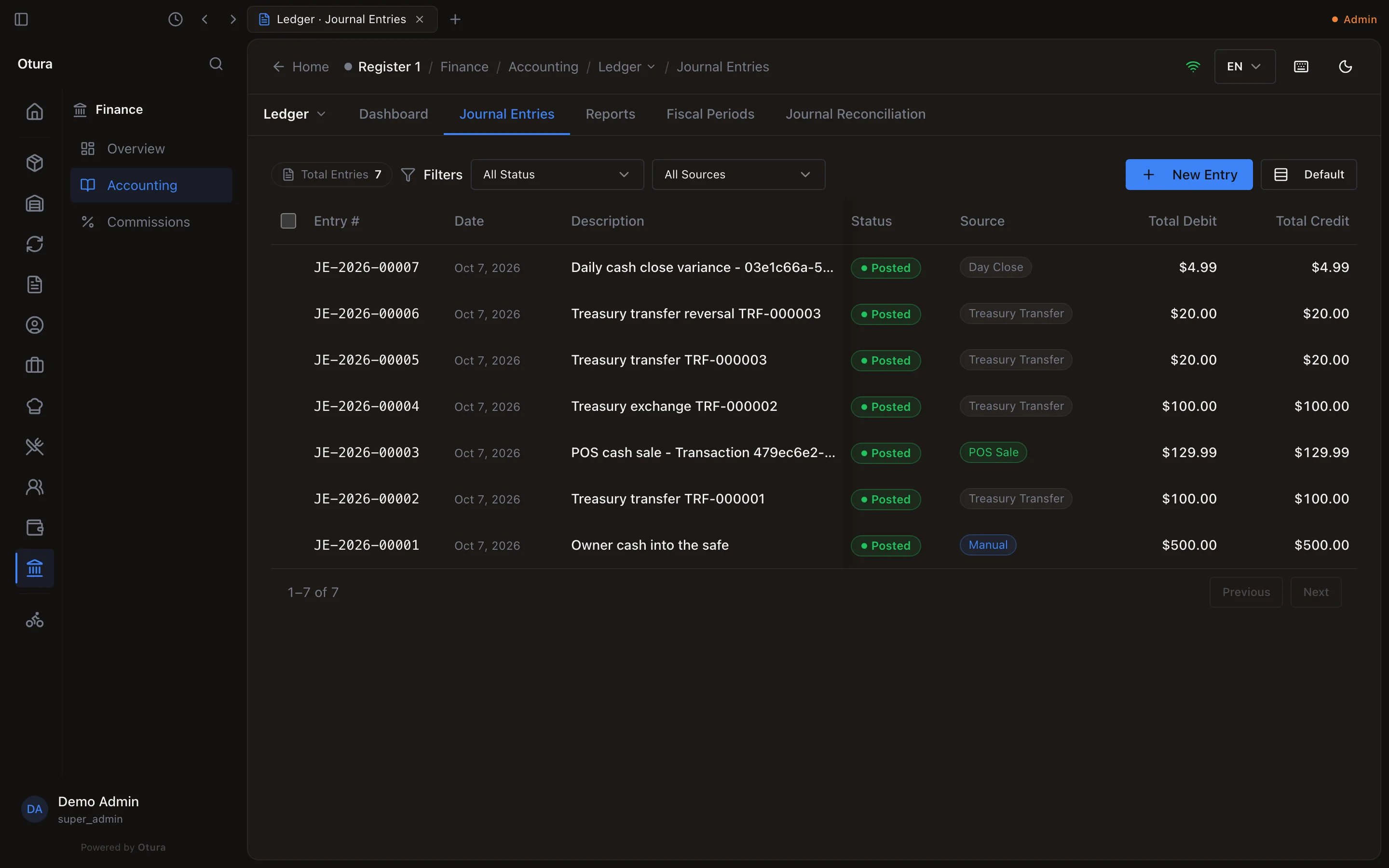Open the chef hat icon in sidebar
Screen dimensions: 1389x868
point(34,406)
